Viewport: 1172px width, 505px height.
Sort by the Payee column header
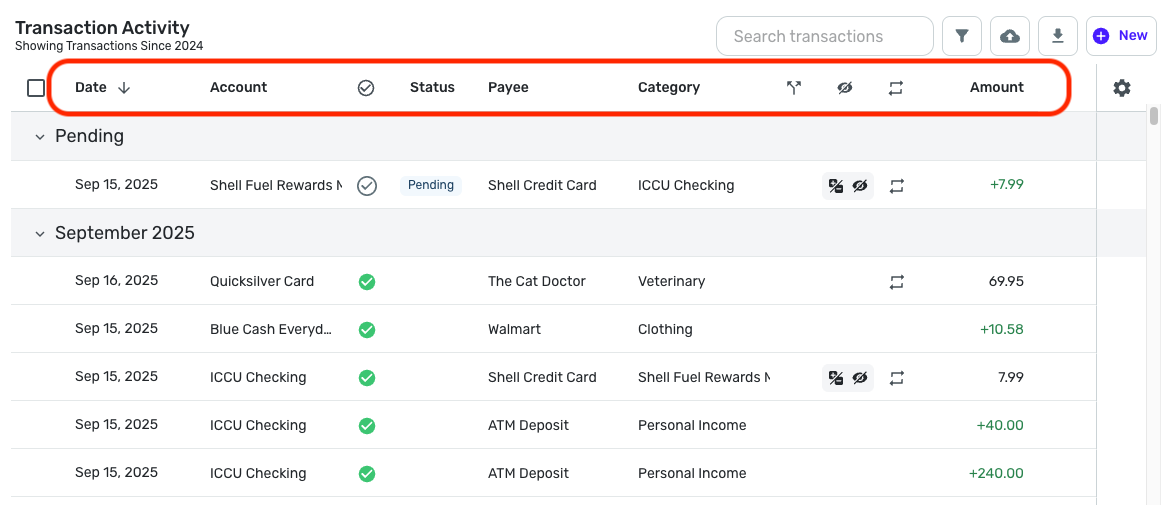[x=508, y=88]
